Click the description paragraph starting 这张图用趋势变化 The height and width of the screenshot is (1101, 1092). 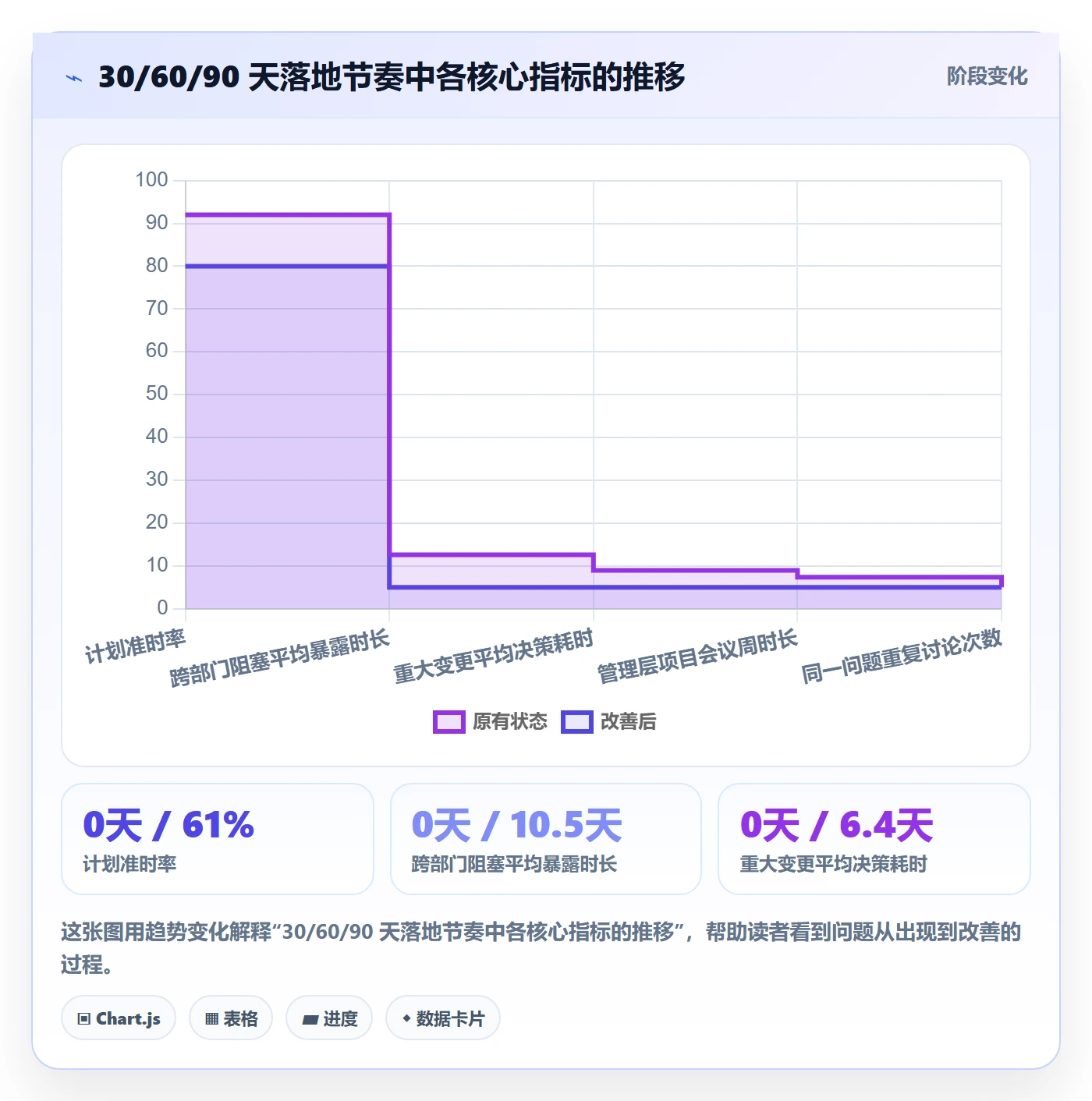[541, 948]
